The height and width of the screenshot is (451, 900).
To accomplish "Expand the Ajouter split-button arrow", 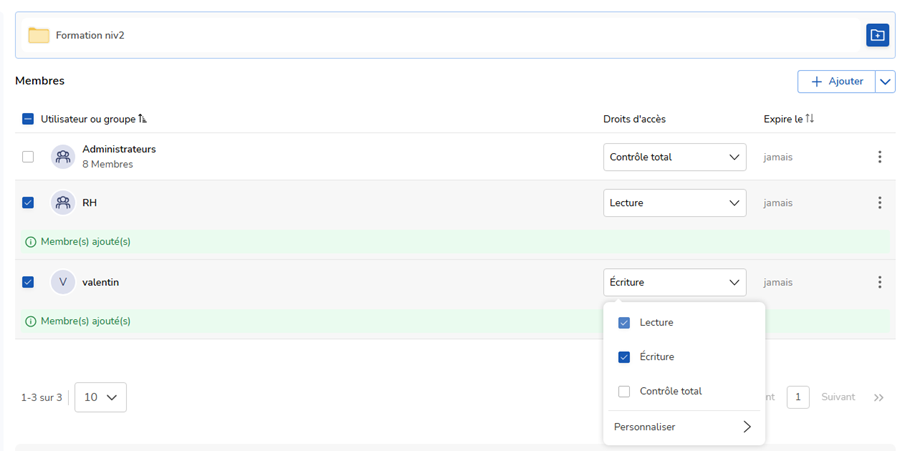I will coord(885,81).
